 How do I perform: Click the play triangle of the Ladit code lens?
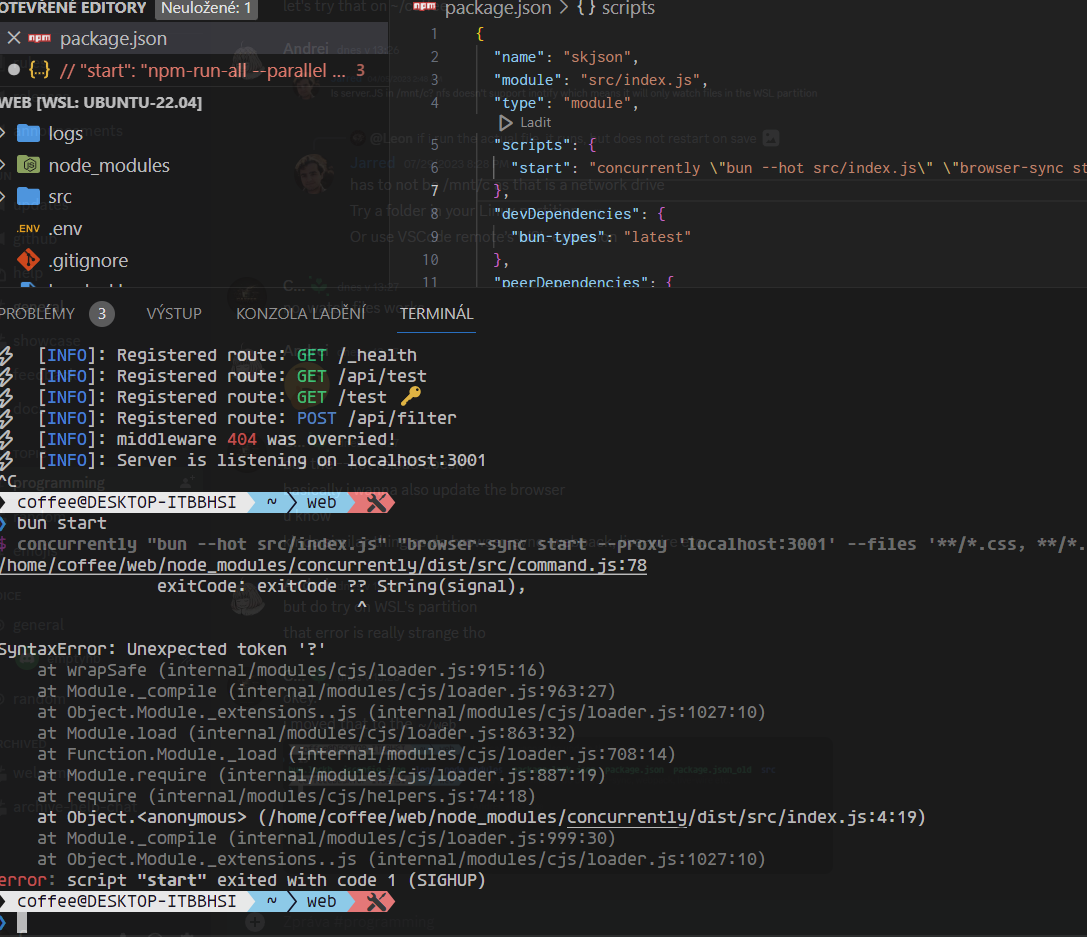coord(508,122)
